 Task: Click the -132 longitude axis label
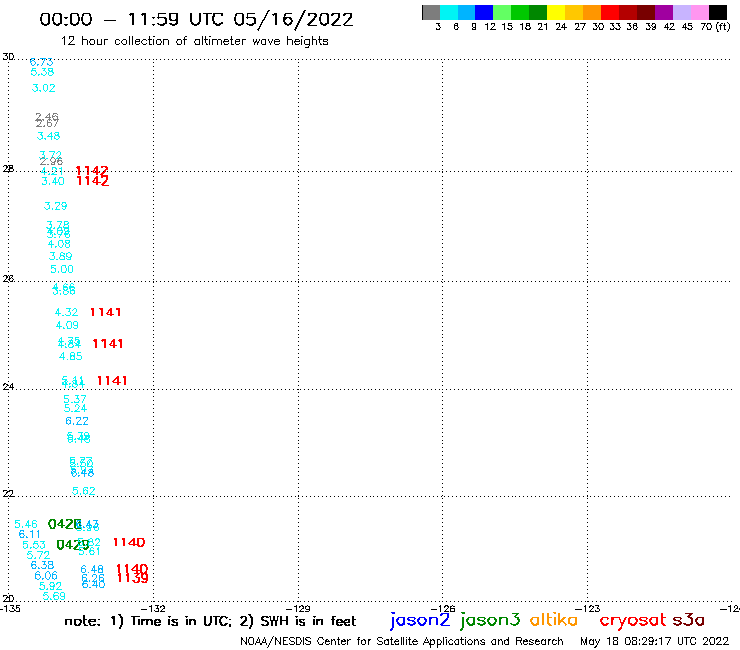click(154, 608)
